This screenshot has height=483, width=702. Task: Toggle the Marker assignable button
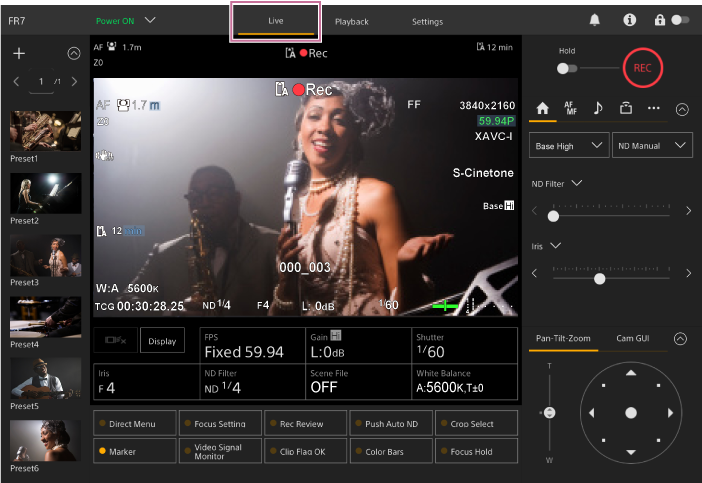[x=134, y=451]
